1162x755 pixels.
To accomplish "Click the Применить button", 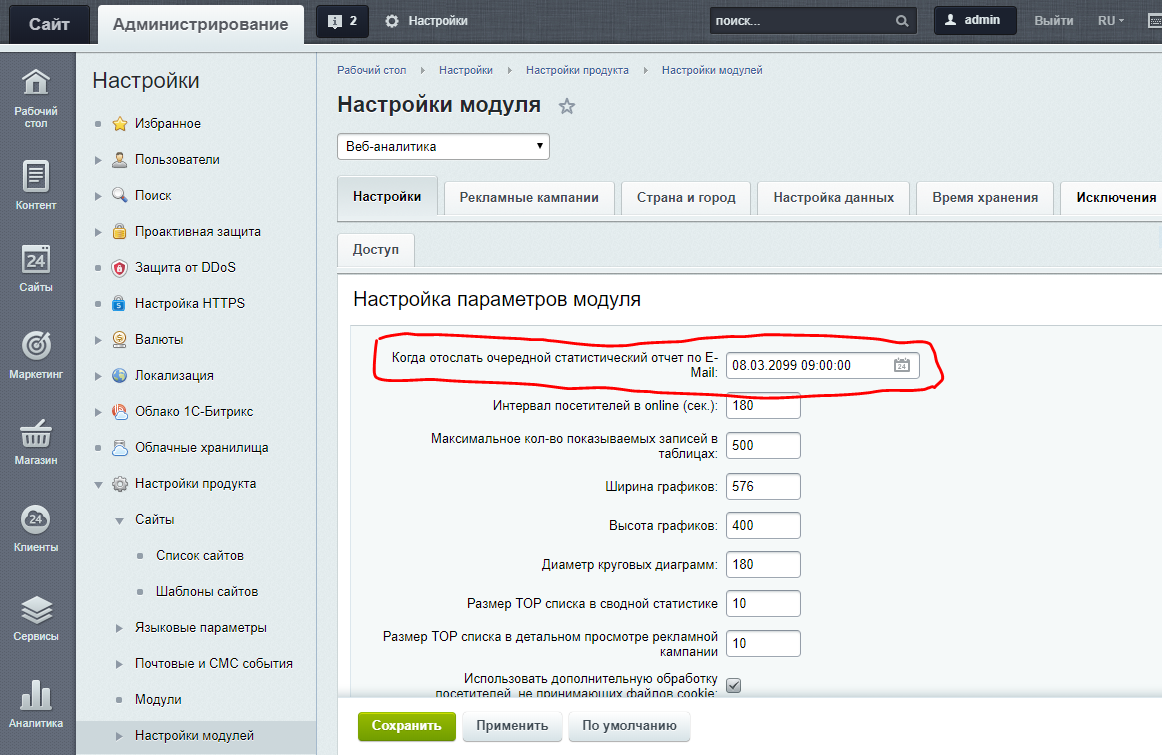I will tap(512, 726).
